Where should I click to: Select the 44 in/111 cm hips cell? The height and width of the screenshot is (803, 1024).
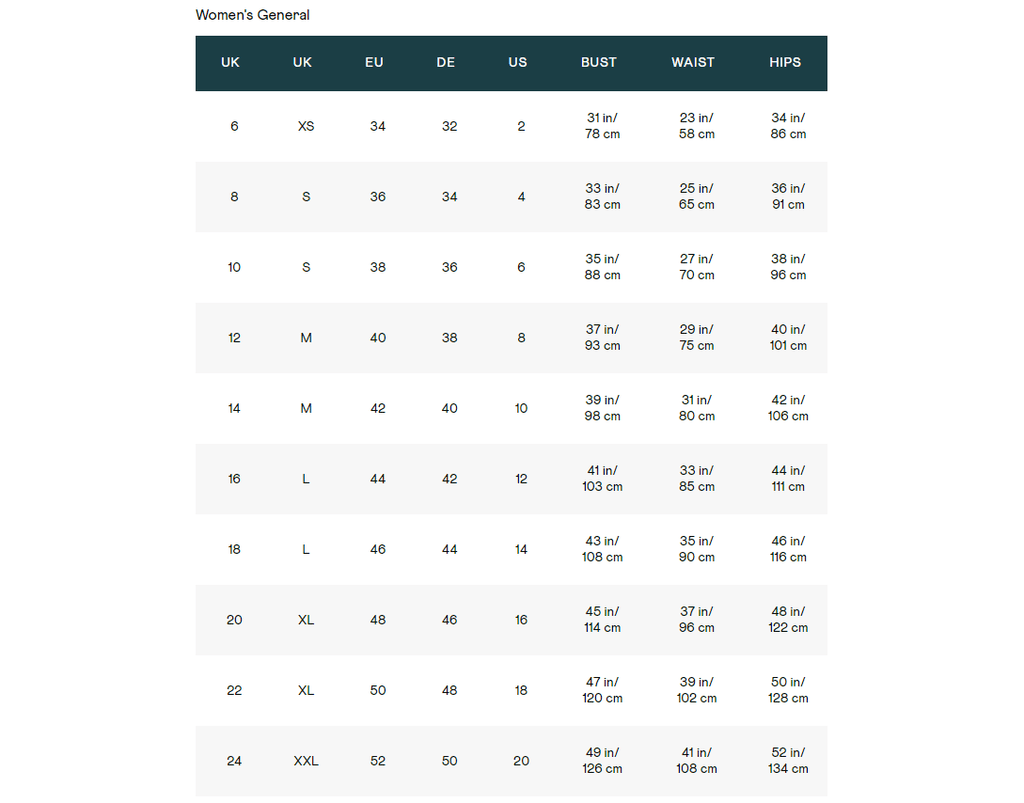click(x=788, y=478)
